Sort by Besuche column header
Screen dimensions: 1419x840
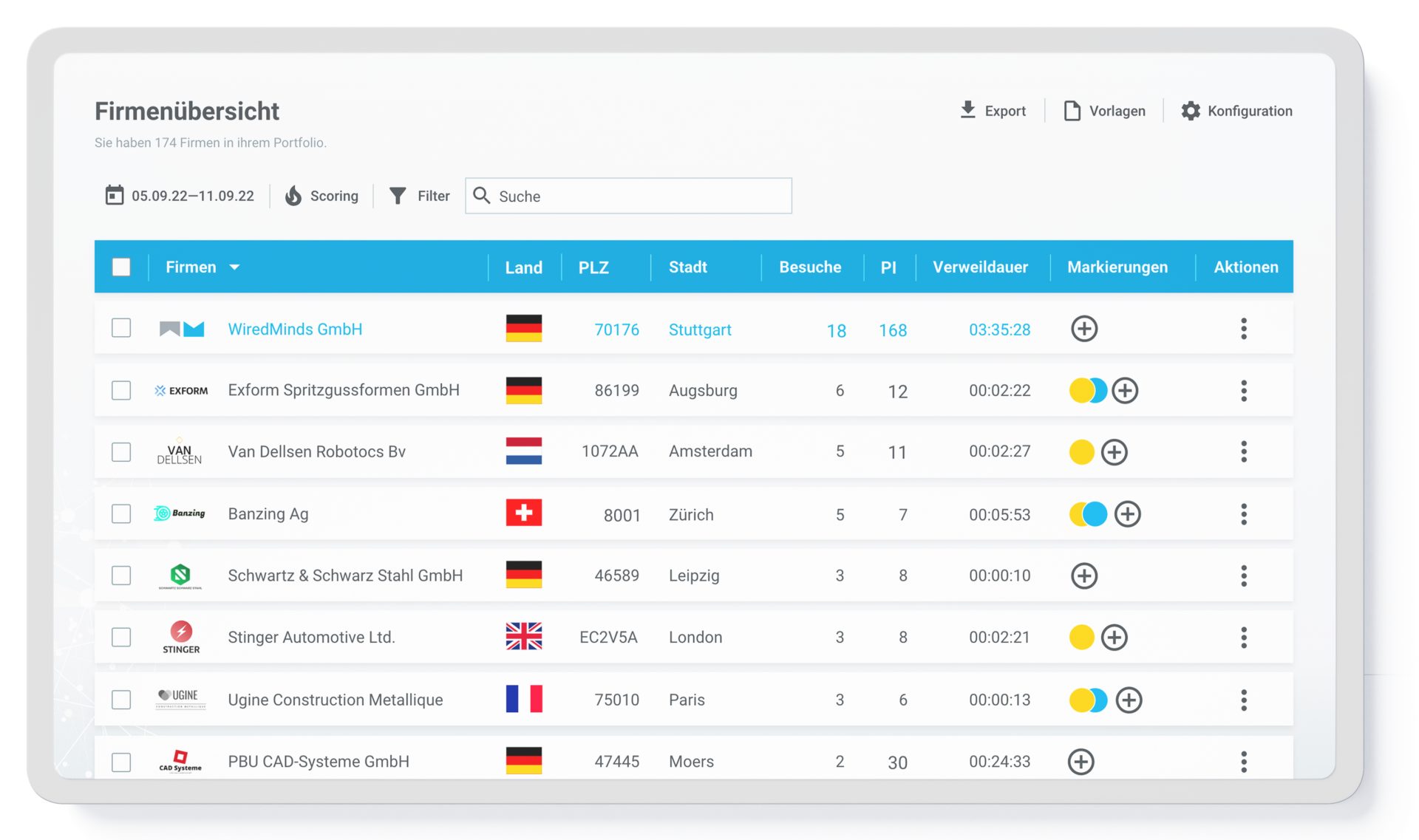point(810,267)
